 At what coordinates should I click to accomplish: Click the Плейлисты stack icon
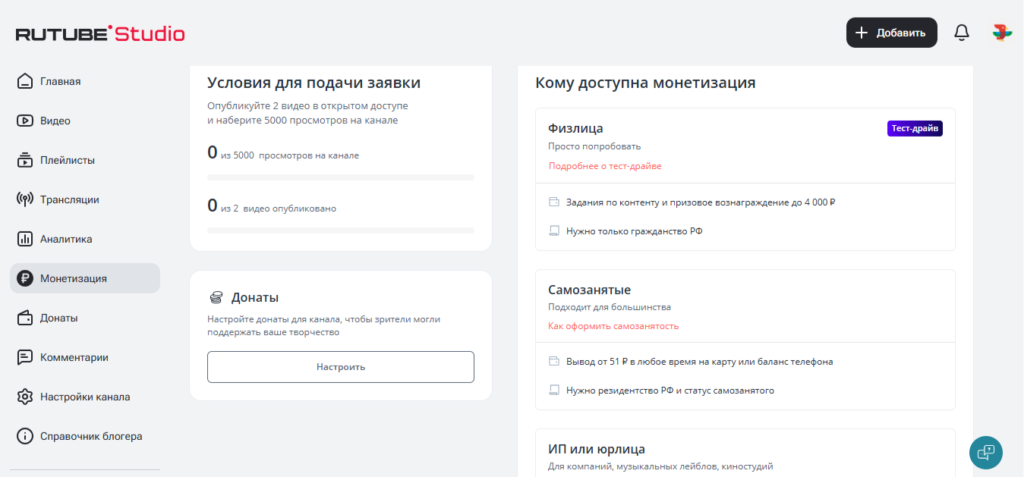pyautogui.click(x=25, y=160)
